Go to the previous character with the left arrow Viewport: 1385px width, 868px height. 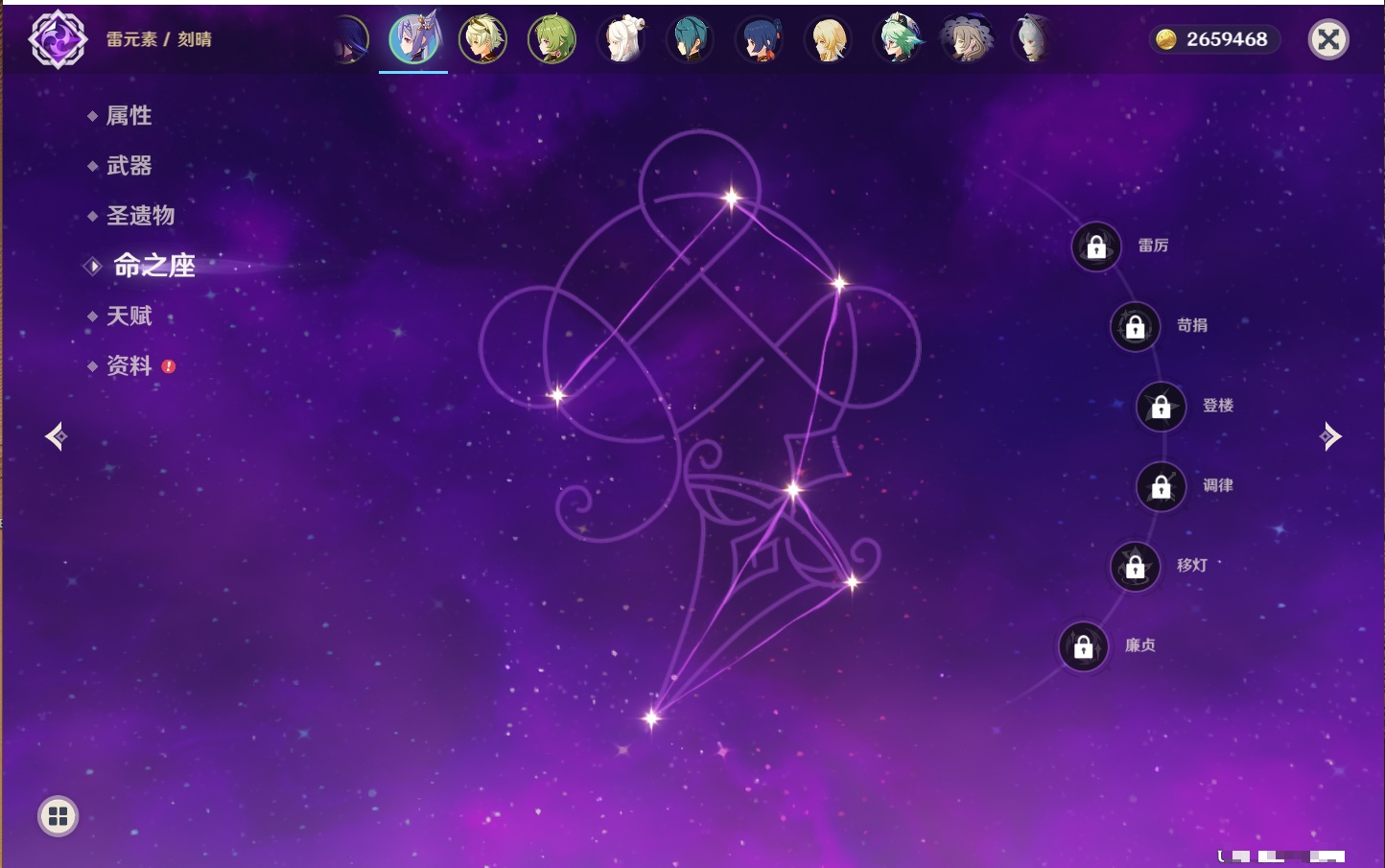(56, 436)
